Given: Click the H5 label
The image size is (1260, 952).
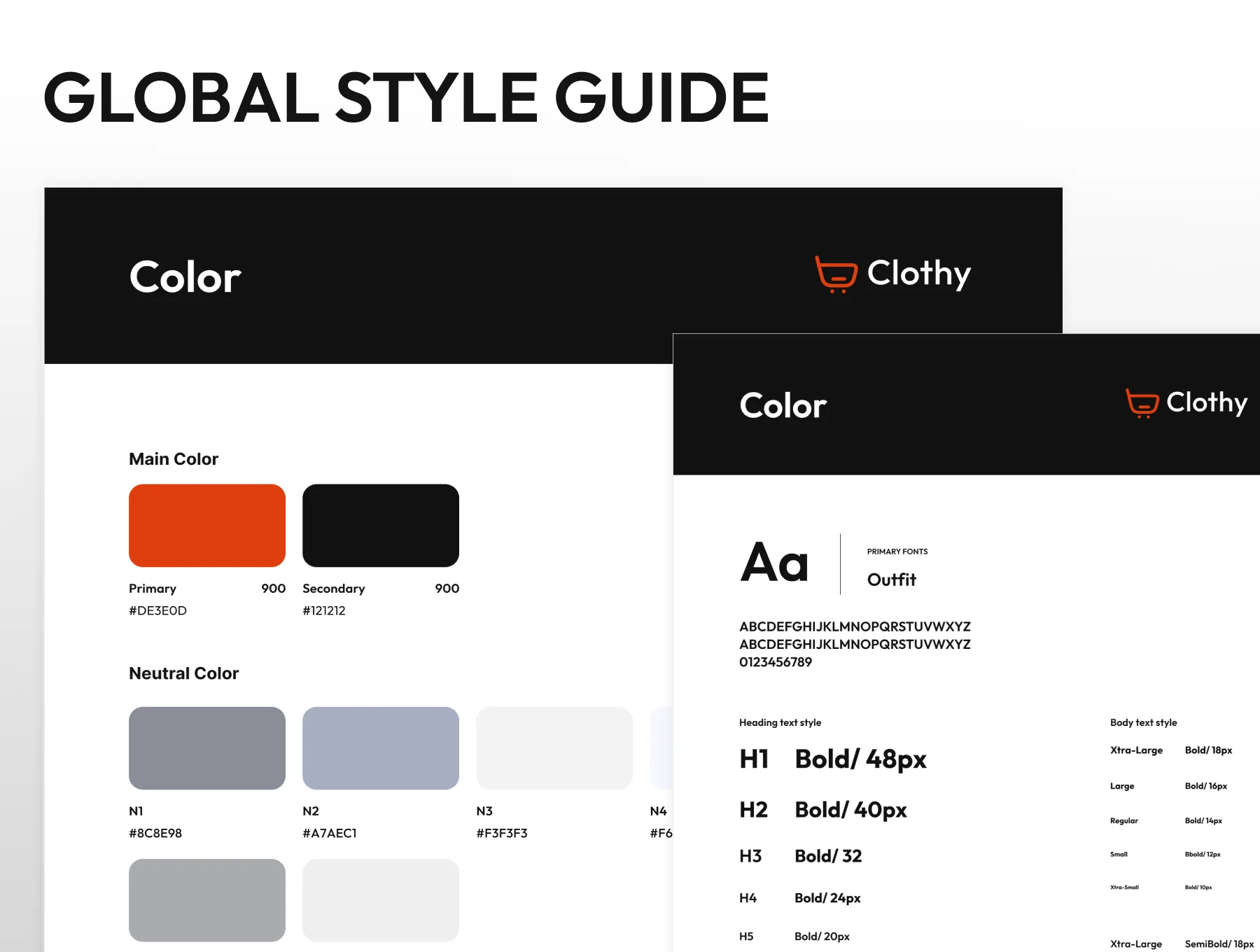Looking at the screenshot, I should 747,937.
